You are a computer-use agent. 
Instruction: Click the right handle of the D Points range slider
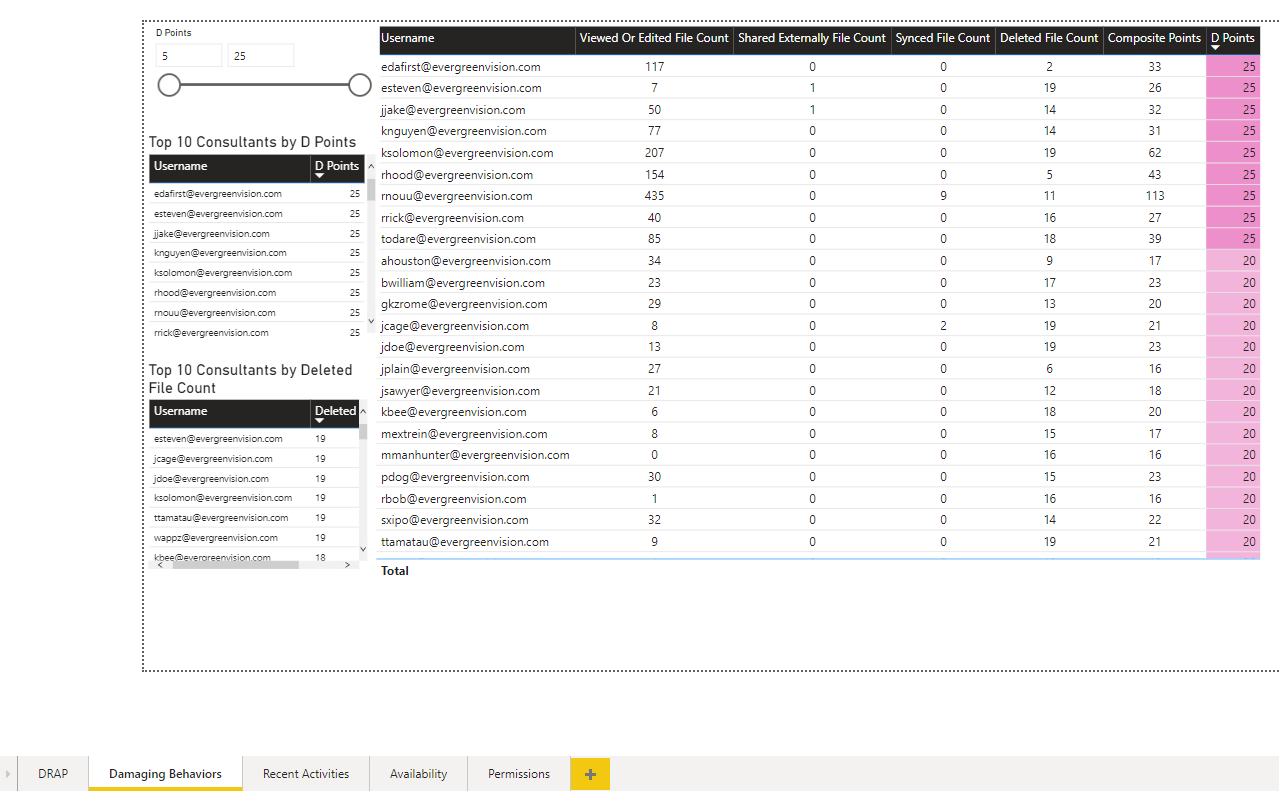(359, 85)
